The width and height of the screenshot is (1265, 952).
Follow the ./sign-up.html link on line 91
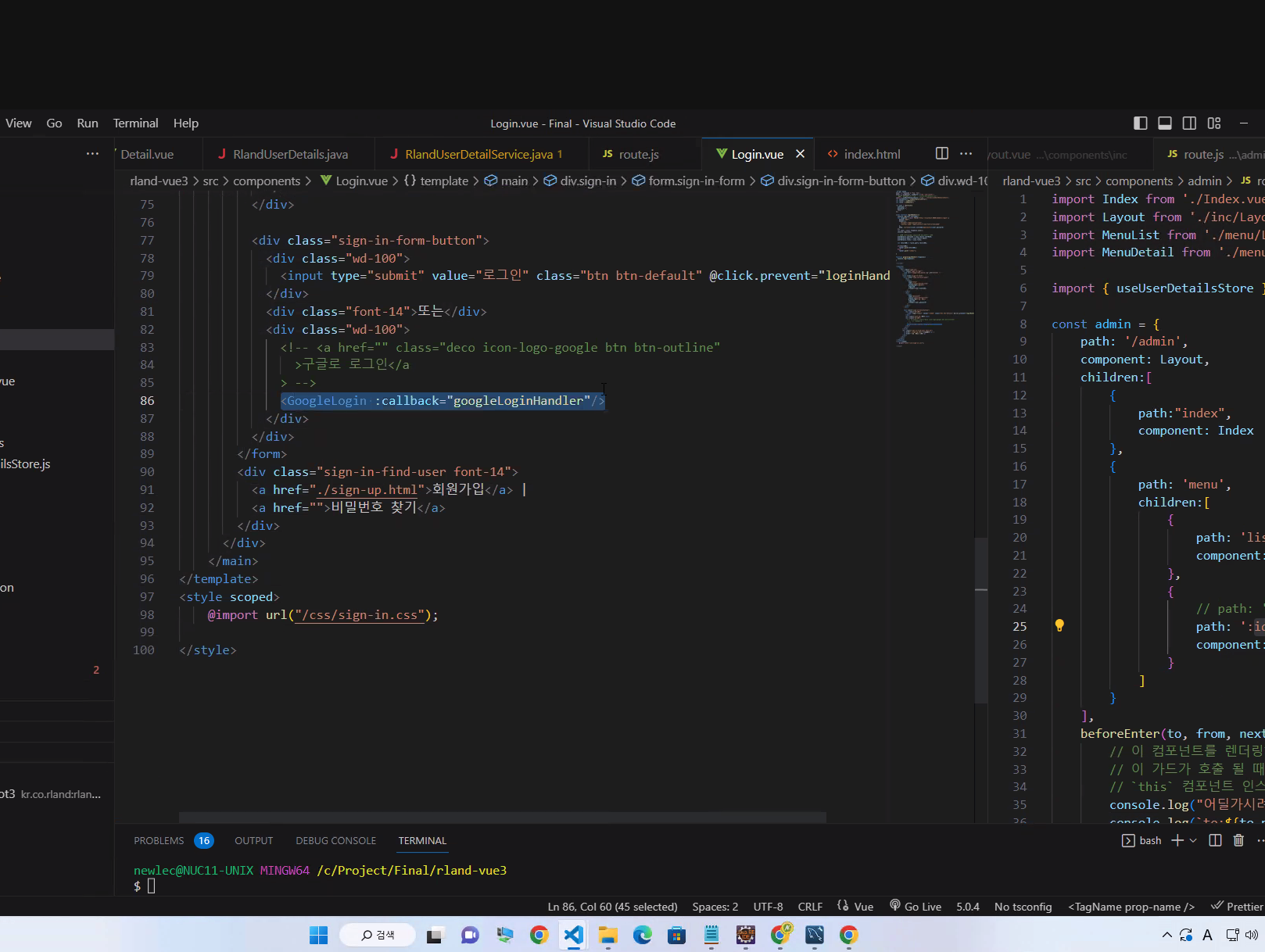coord(367,489)
